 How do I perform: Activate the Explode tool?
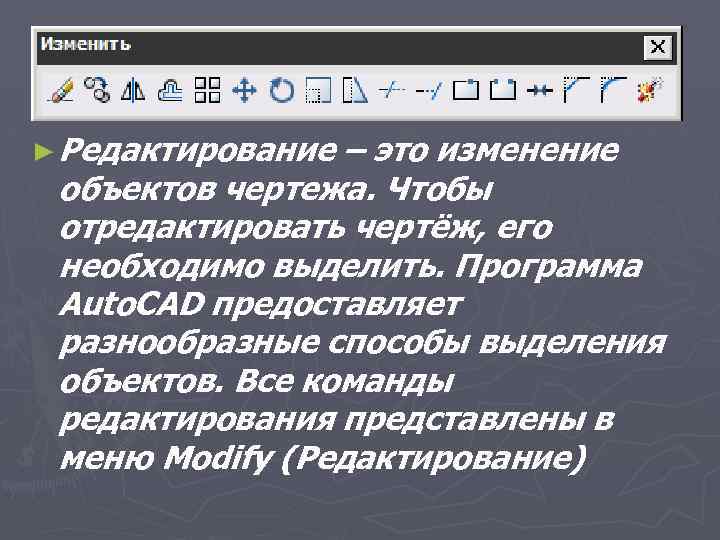coord(650,90)
